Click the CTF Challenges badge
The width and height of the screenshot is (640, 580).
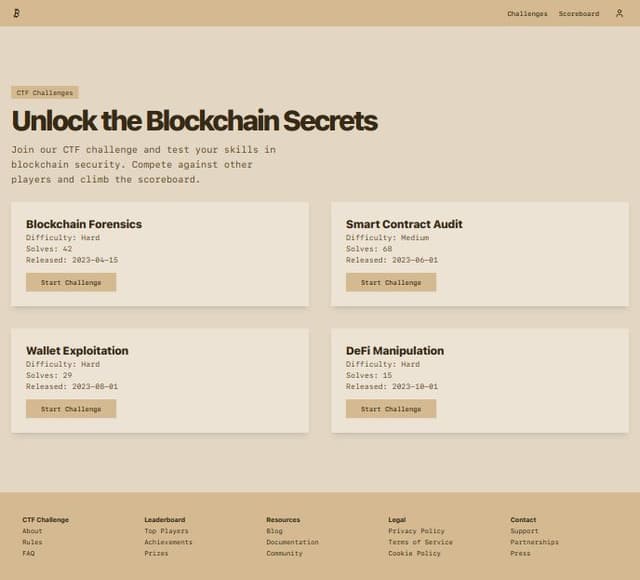[x=45, y=93]
